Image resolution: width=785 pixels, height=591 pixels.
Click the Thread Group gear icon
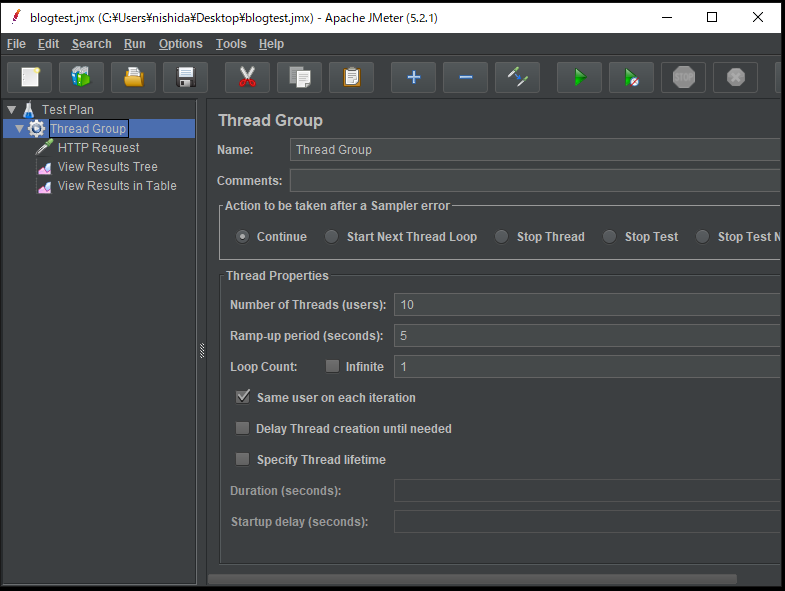(36, 129)
